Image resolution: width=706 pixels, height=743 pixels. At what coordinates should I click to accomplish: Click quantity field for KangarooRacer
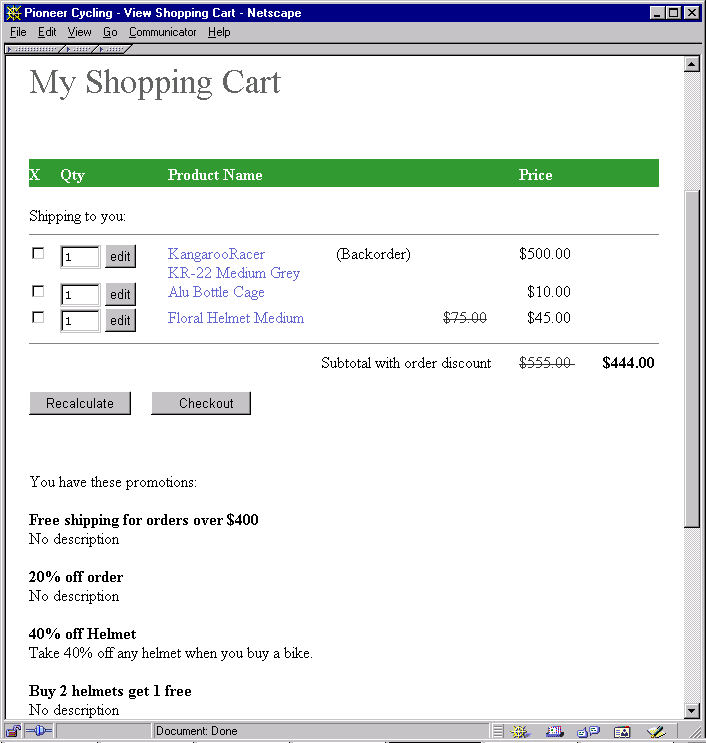coord(80,257)
